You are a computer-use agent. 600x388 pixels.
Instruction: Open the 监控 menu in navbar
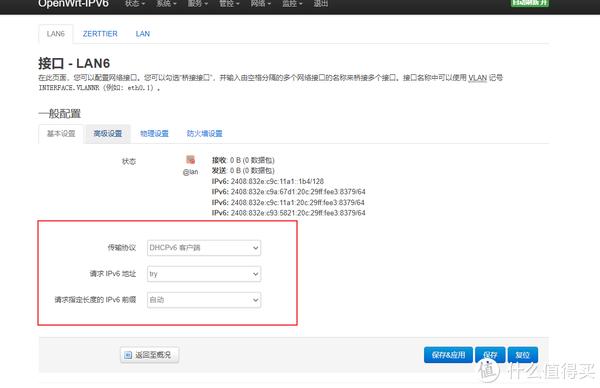292,4
